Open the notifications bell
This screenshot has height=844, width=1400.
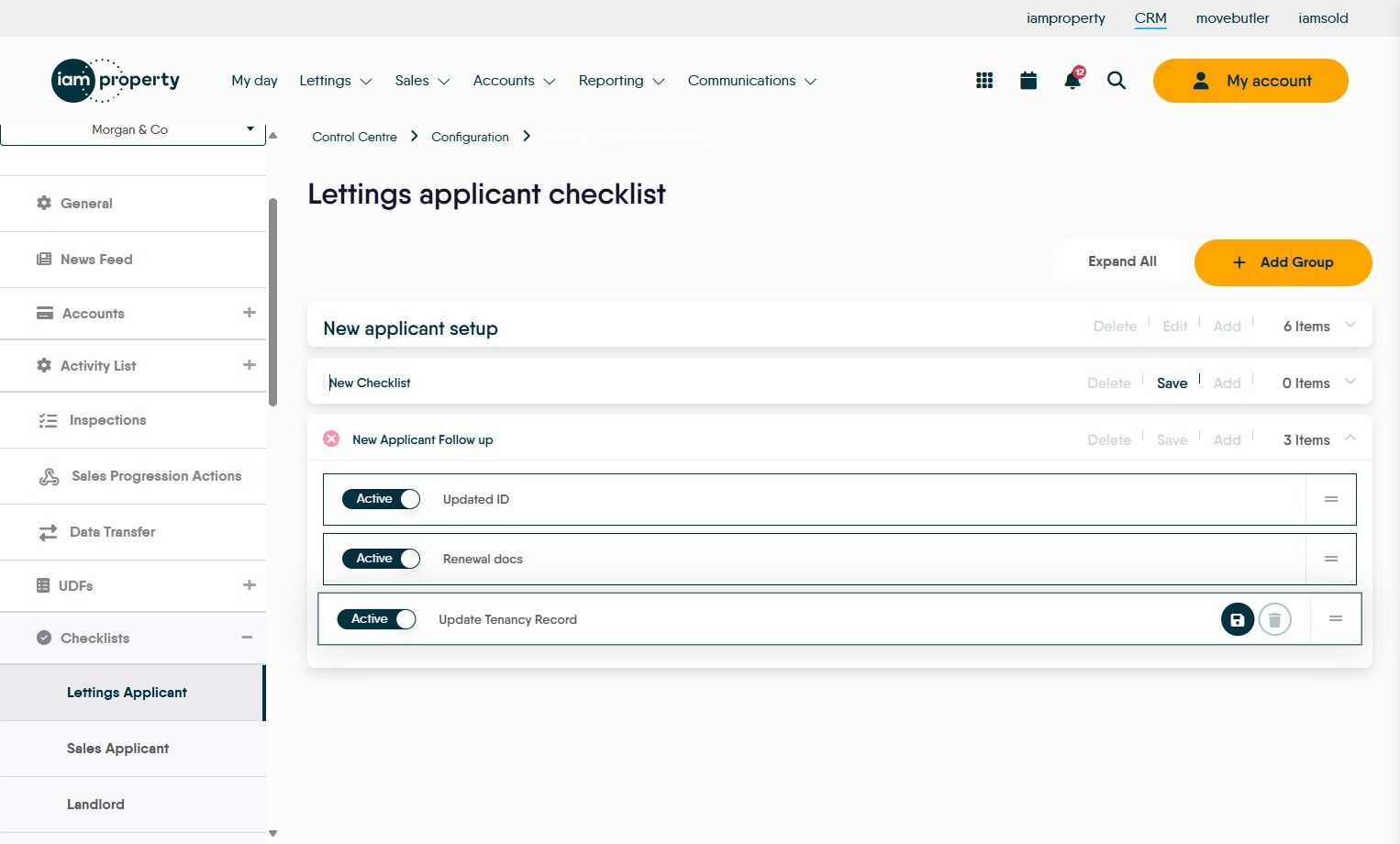1072,81
